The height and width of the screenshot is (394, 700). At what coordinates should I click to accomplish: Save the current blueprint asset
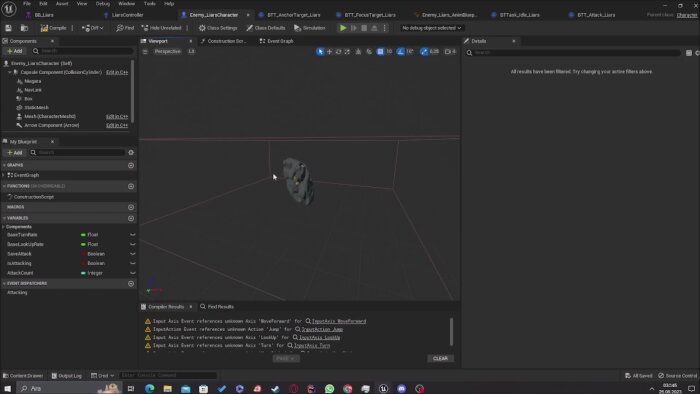[x=8, y=28]
